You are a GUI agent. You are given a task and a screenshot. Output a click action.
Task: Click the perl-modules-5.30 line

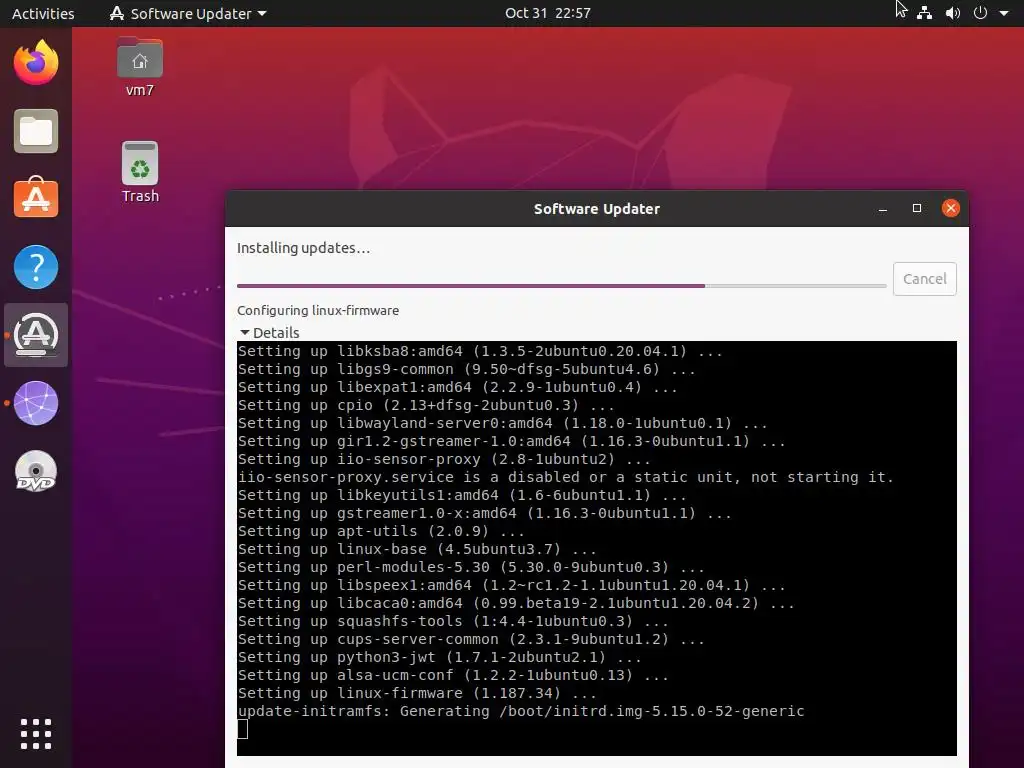point(471,568)
